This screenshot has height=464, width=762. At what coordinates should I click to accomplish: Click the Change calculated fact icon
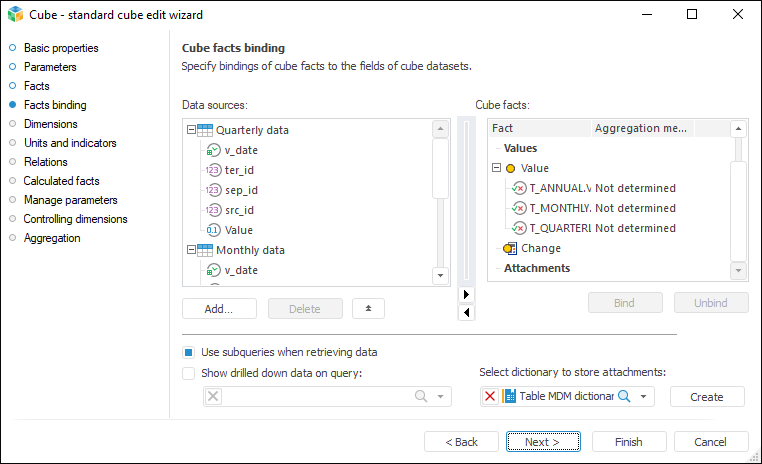510,248
